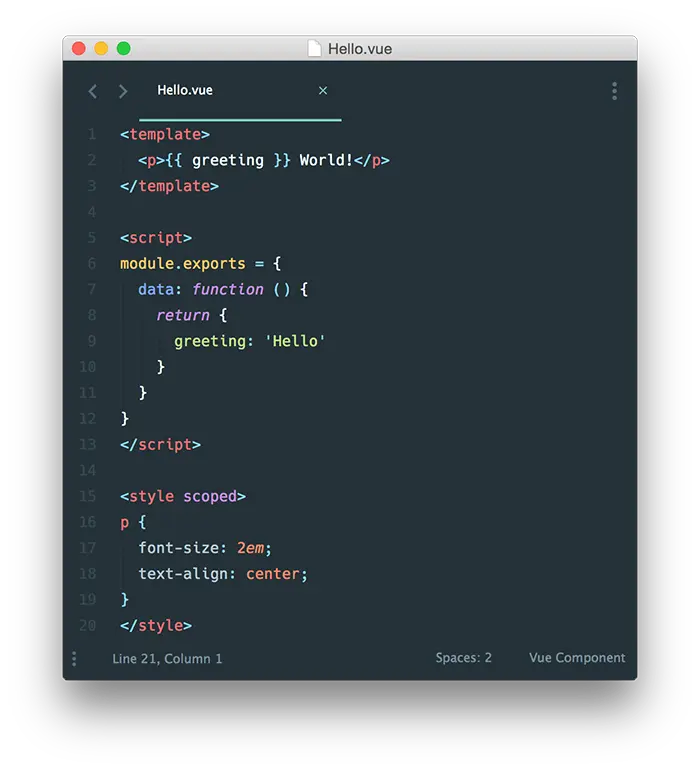Go to previous tab with left chevron
This screenshot has height=770, width=700.
92,91
